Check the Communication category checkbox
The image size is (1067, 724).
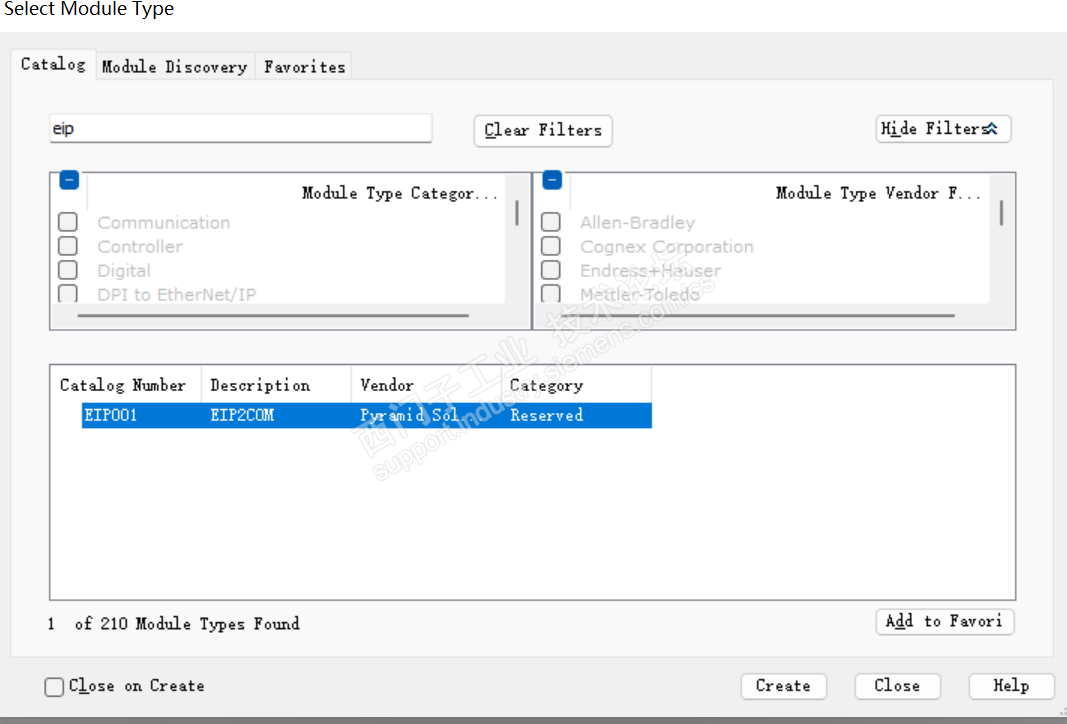(x=68, y=222)
